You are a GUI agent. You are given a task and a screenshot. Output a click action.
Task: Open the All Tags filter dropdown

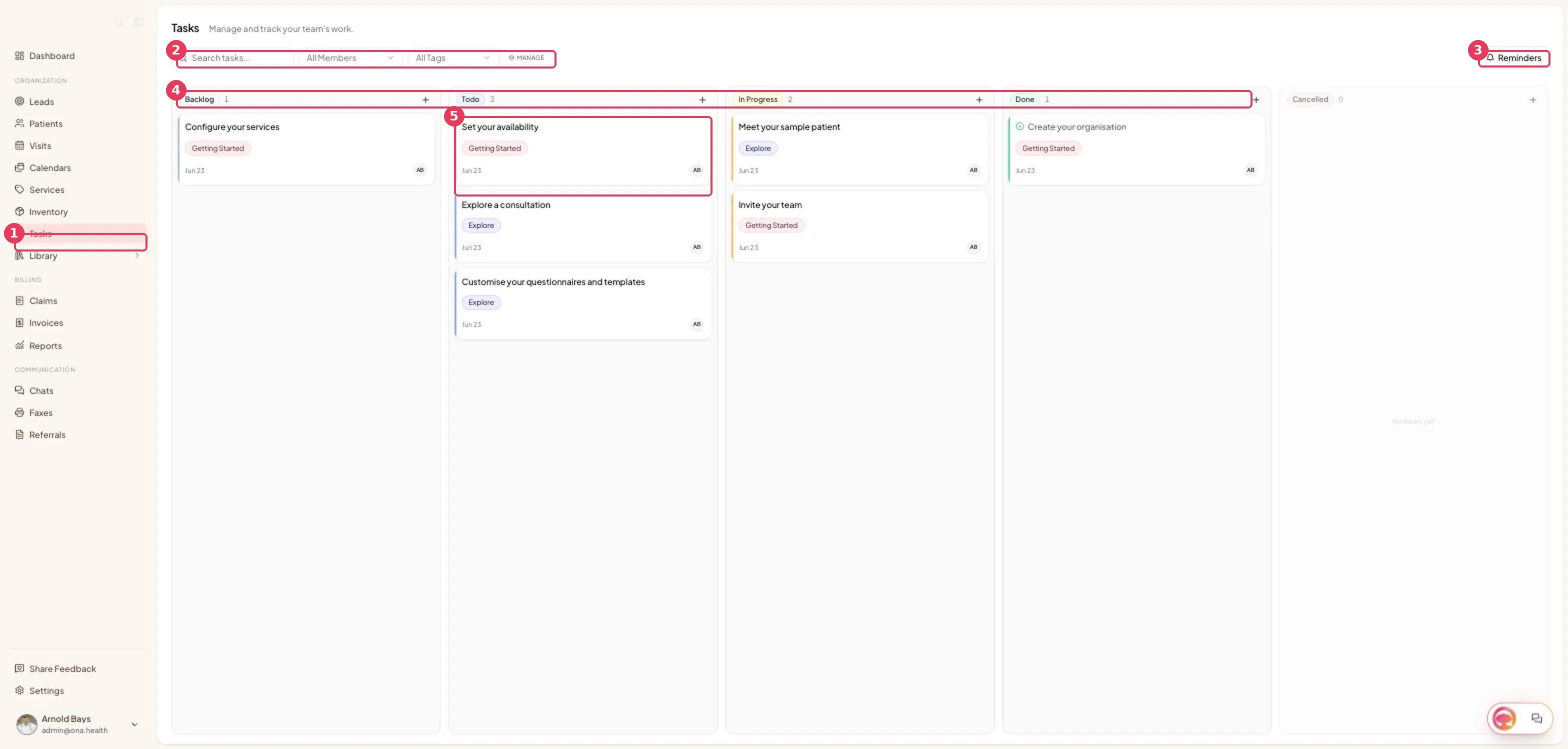pyautogui.click(x=452, y=58)
